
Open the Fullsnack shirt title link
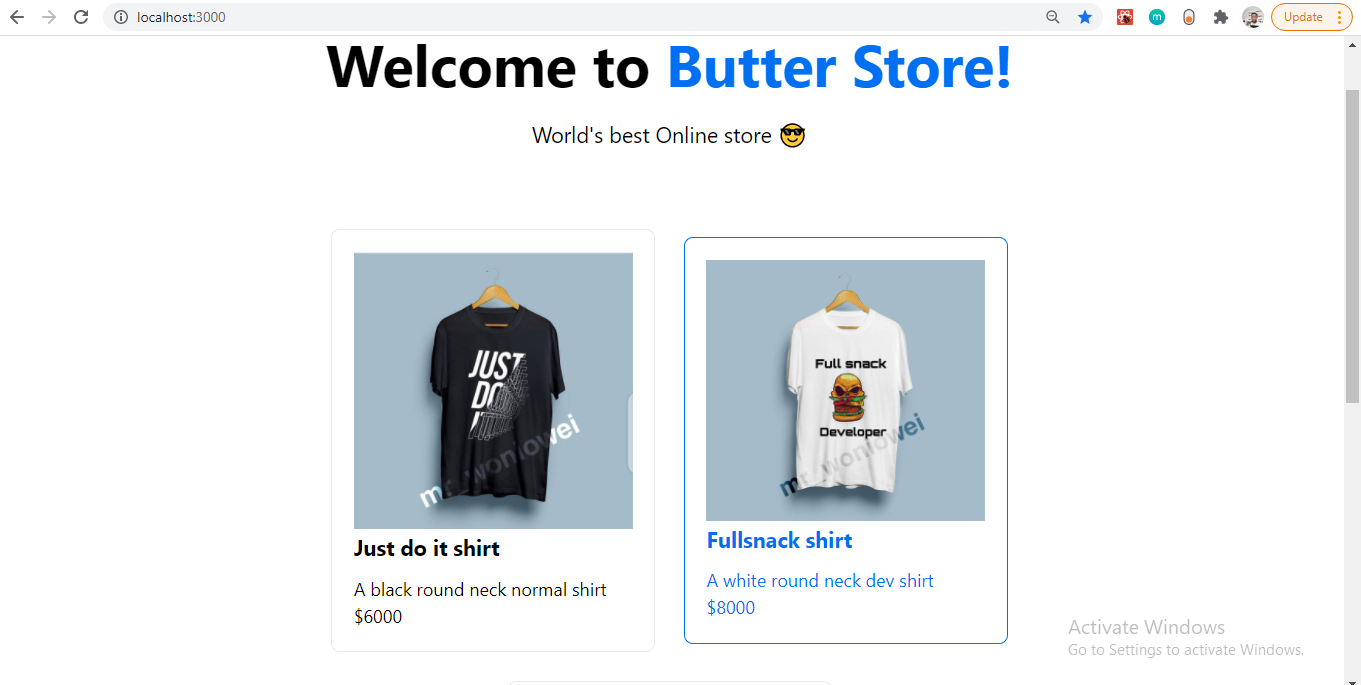[779, 540]
